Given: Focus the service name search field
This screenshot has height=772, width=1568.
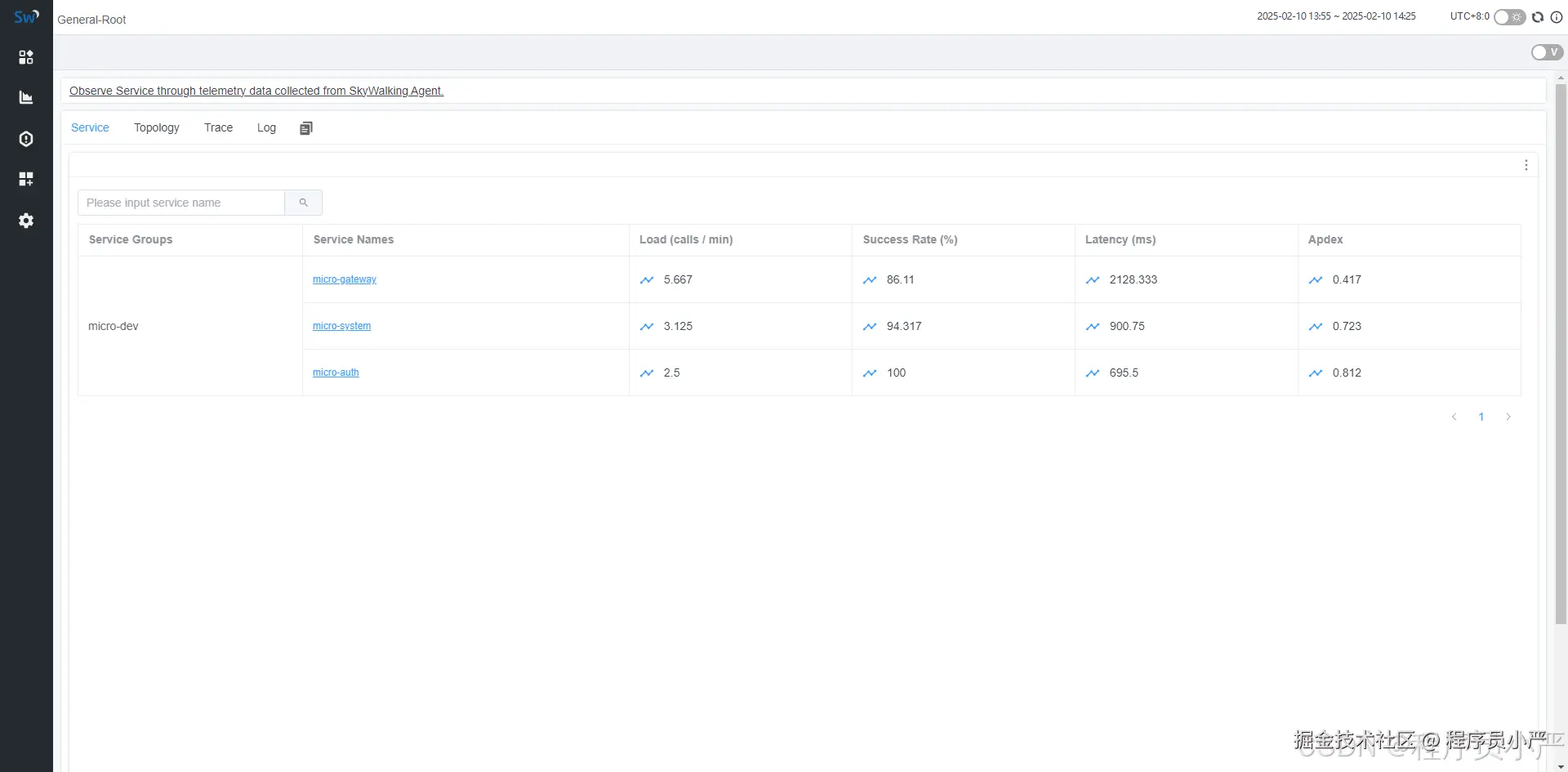Looking at the screenshot, I should [181, 203].
